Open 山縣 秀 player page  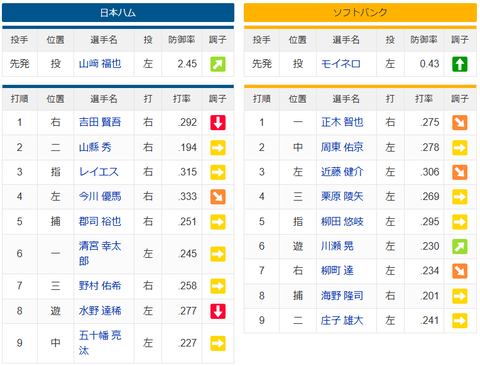(95, 147)
